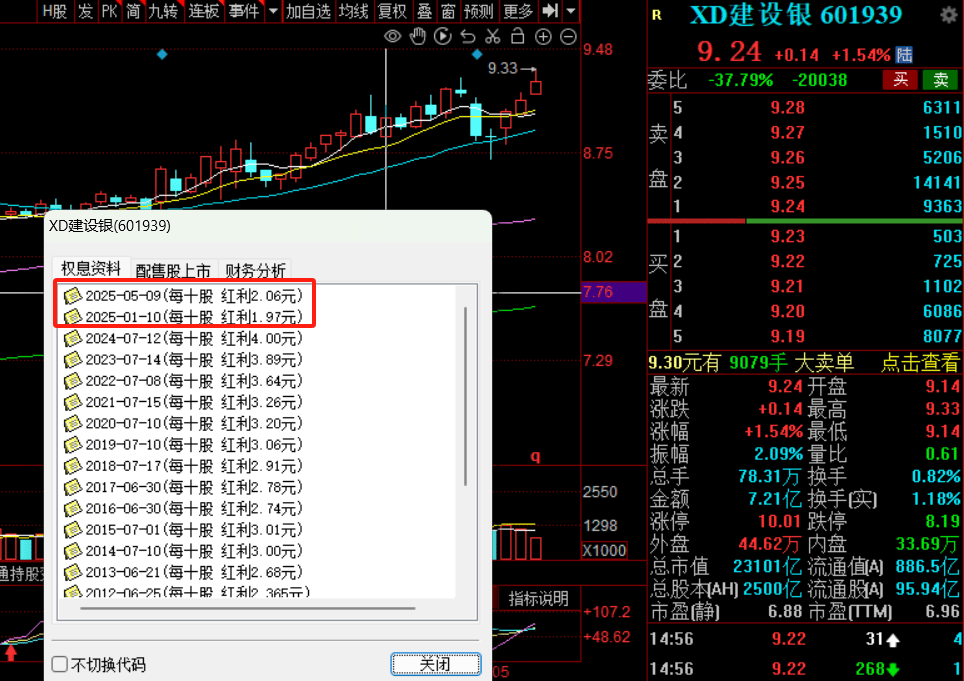Open dividend entry icon for 2024-07-12
Viewport: 964px width, 681px height.
point(73,338)
